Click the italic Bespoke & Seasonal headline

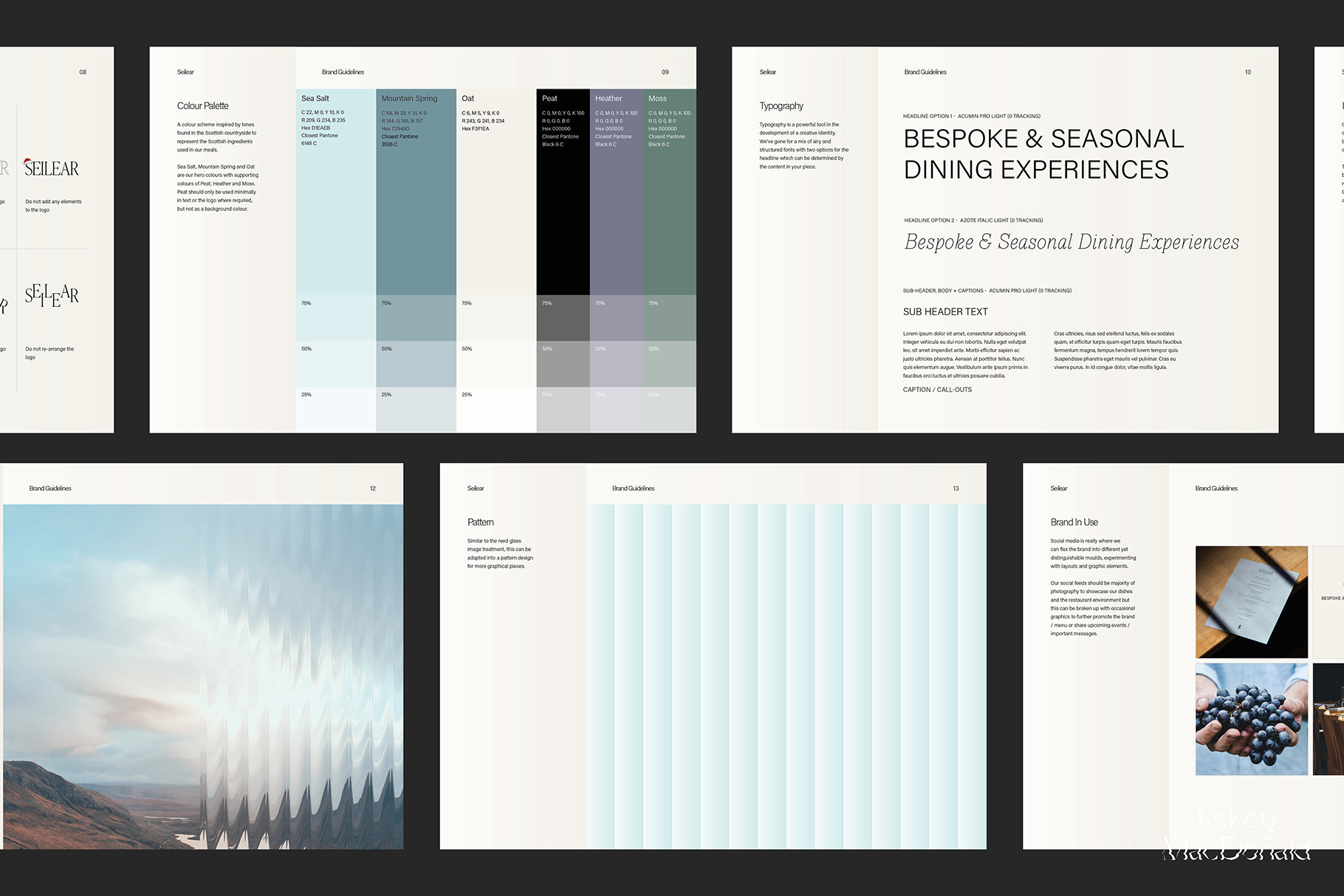[x=1072, y=242]
